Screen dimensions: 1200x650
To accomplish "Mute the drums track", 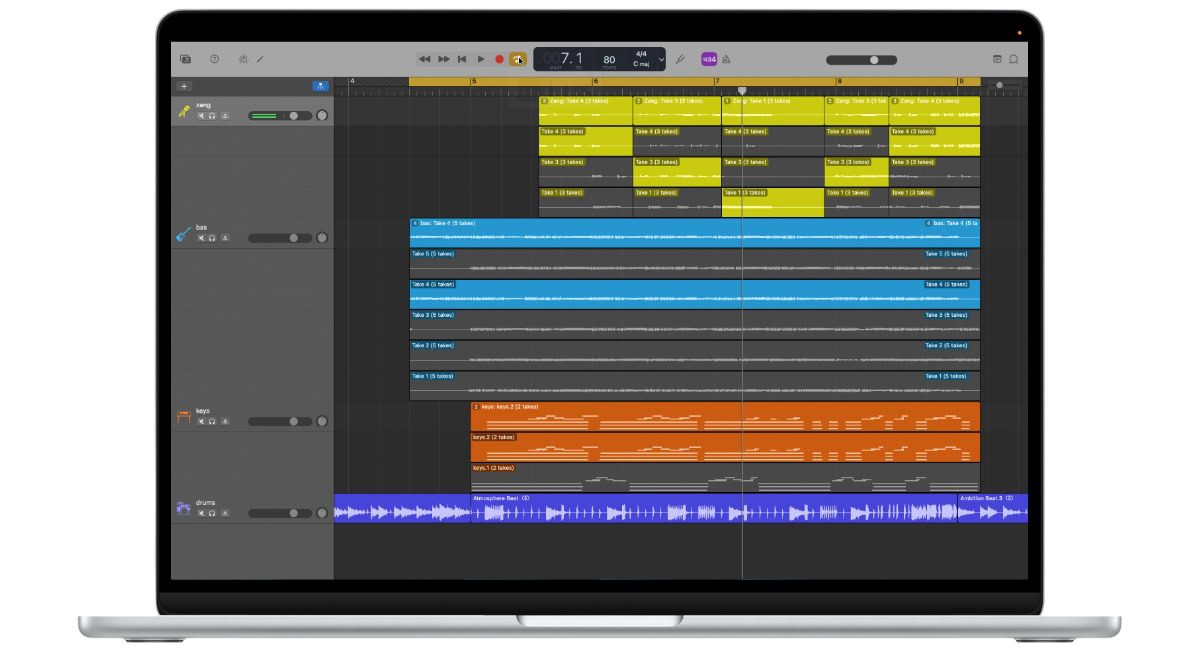I will click(x=201, y=513).
